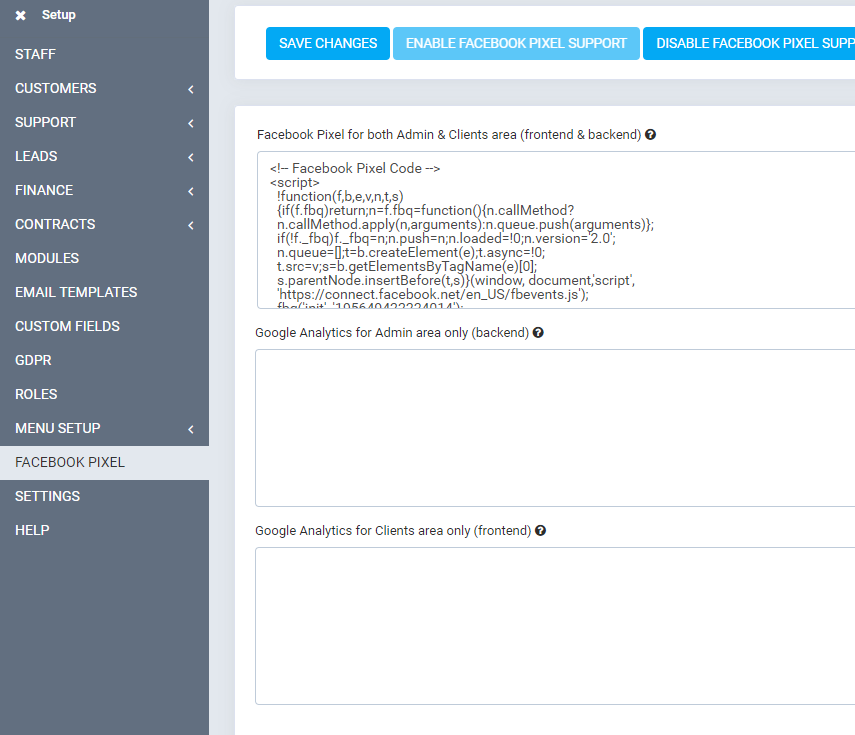The height and width of the screenshot is (735, 855).
Task: Open Help in the sidebar
Action: [104, 530]
